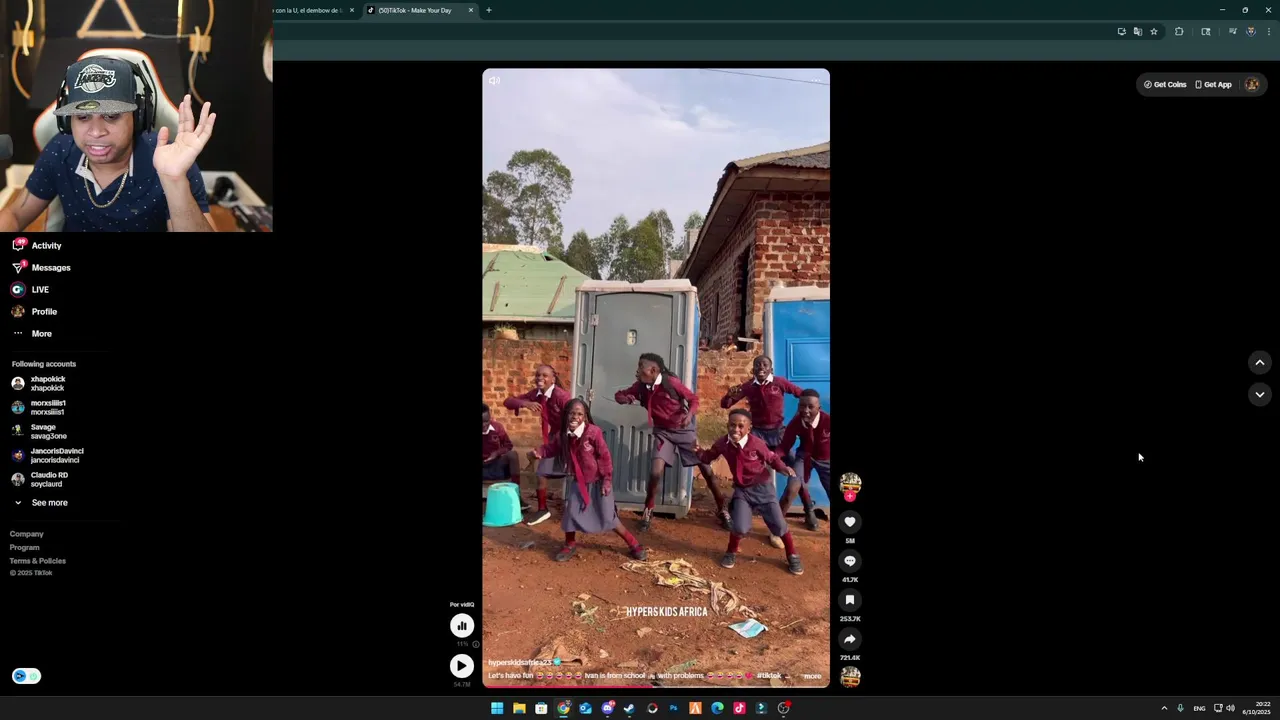Open More options in the sidebar
The height and width of the screenshot is (720, 1280).
pyautogui.click(x=32, y=333)
